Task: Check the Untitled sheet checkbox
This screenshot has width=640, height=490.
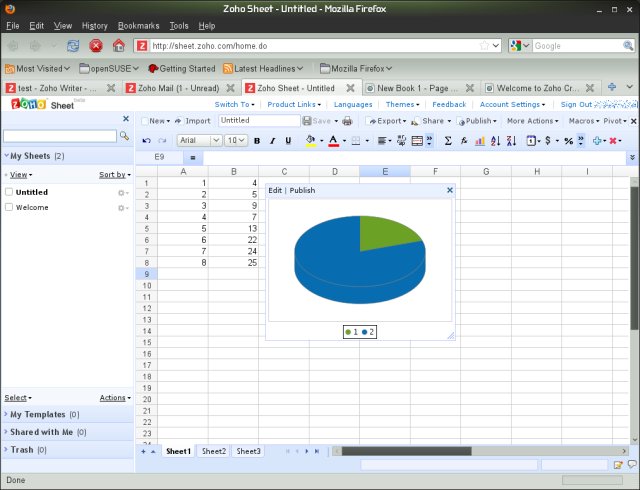Action: (x=9, y=192)
